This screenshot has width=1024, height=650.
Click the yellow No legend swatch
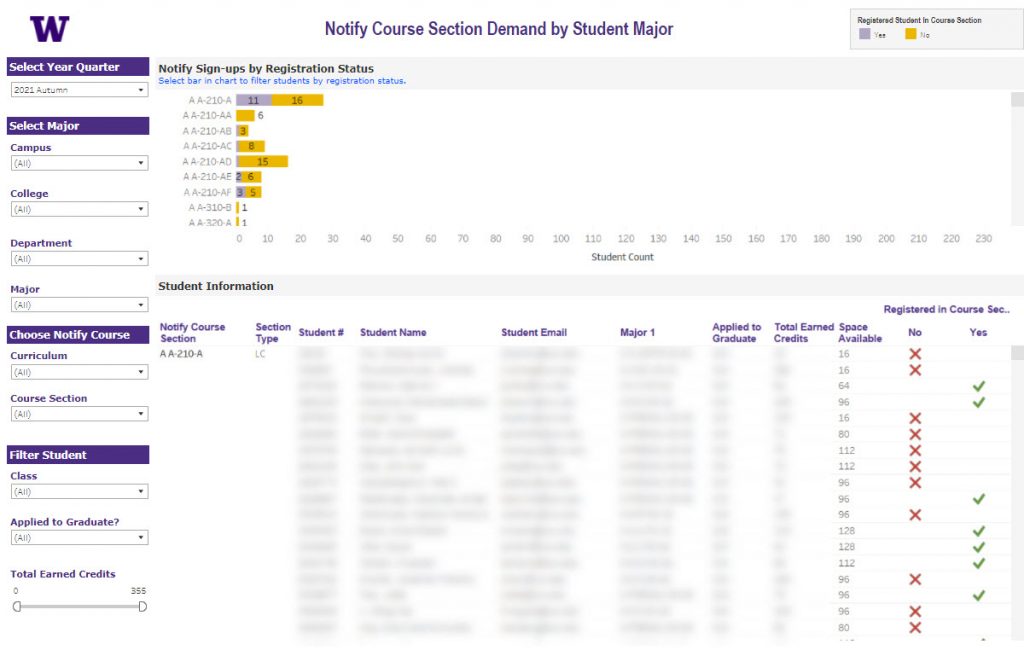point(913,32)
